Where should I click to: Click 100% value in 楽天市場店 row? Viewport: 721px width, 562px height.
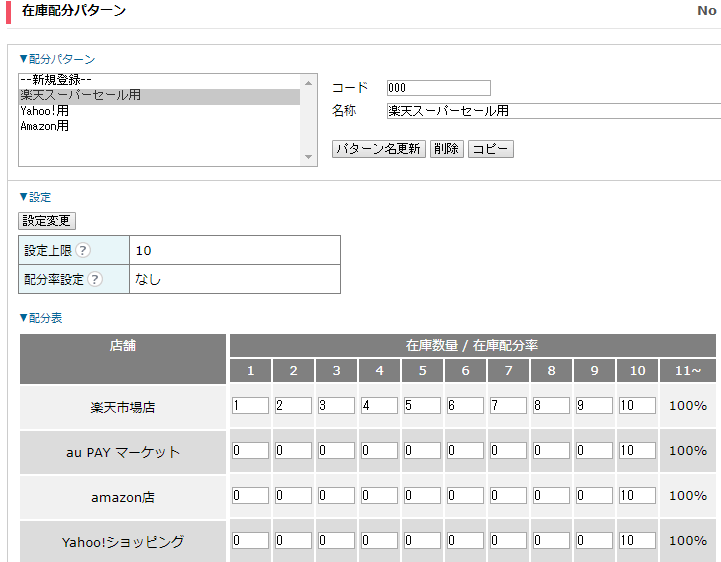click(x=688, y=406)
